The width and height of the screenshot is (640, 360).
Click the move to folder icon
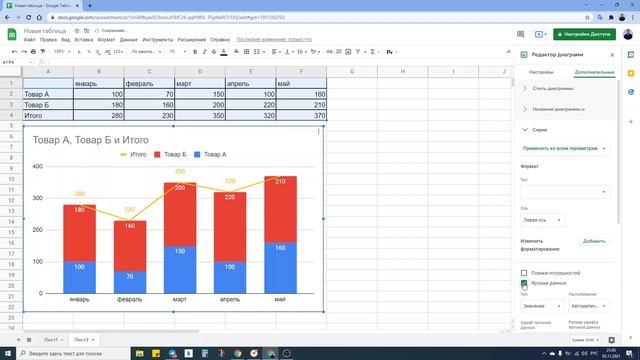click(87, 31)
